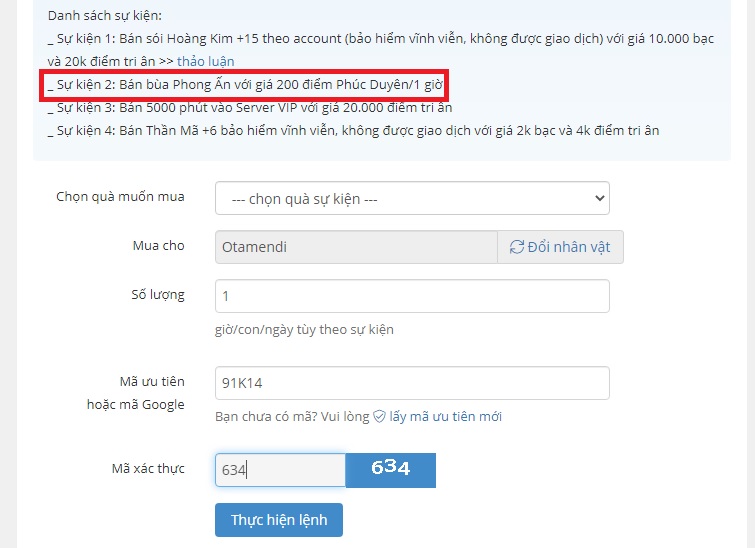Open the thảo luận link
Viewport: 755px width, 548px height.
206,61
